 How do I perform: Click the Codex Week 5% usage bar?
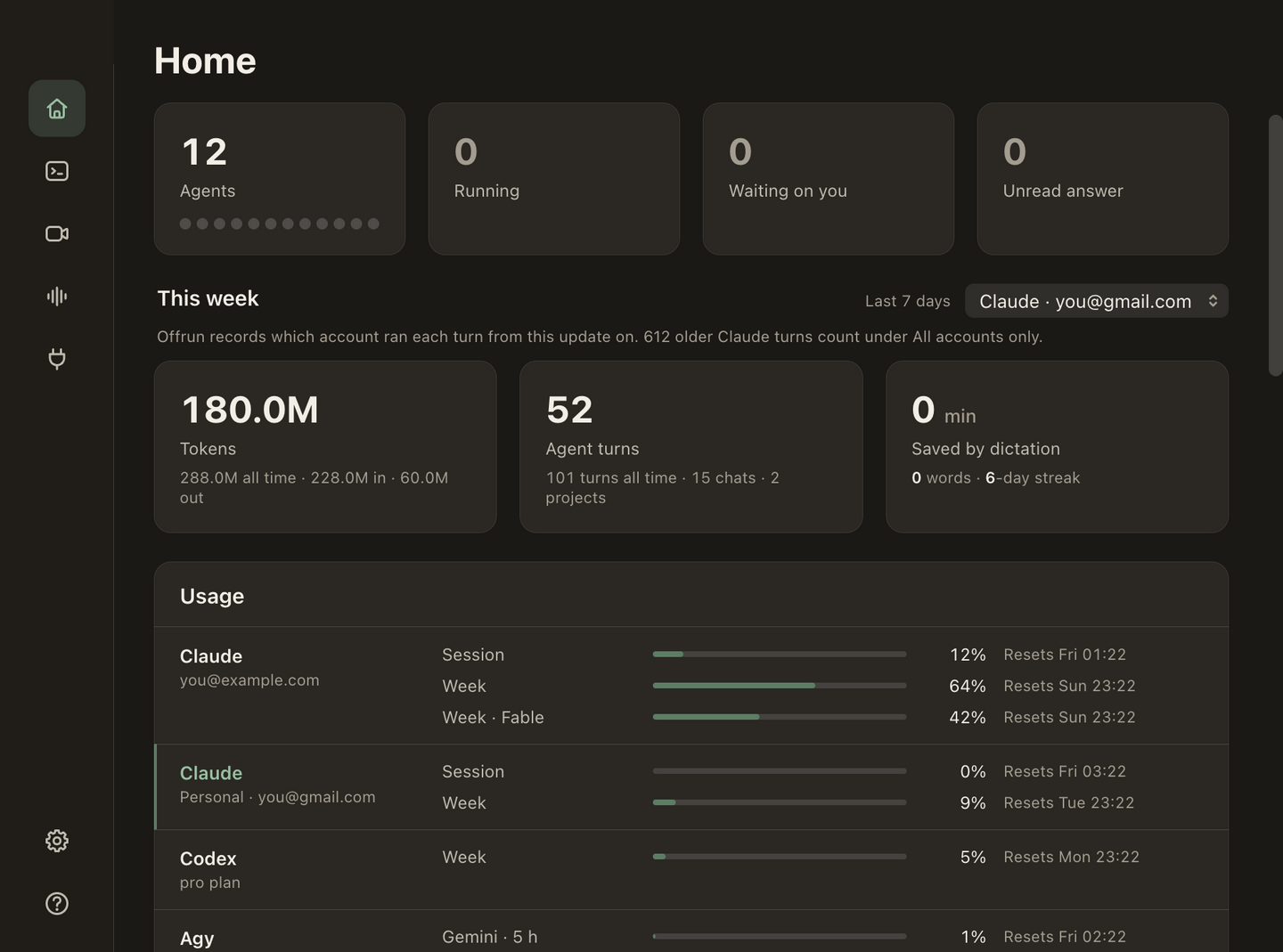tap(780, 857)
